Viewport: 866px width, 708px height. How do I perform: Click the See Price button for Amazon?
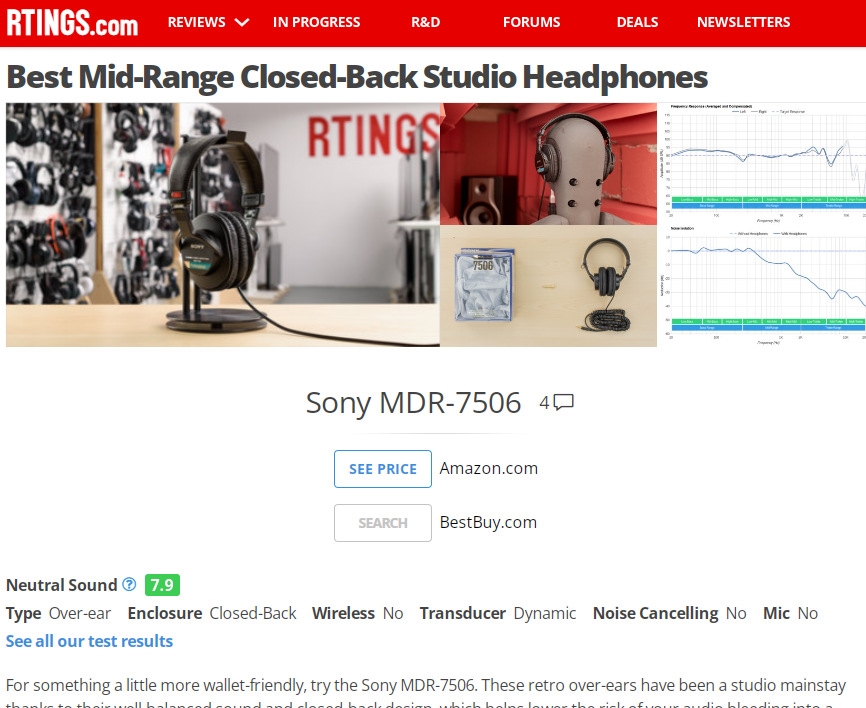[383, 469]
